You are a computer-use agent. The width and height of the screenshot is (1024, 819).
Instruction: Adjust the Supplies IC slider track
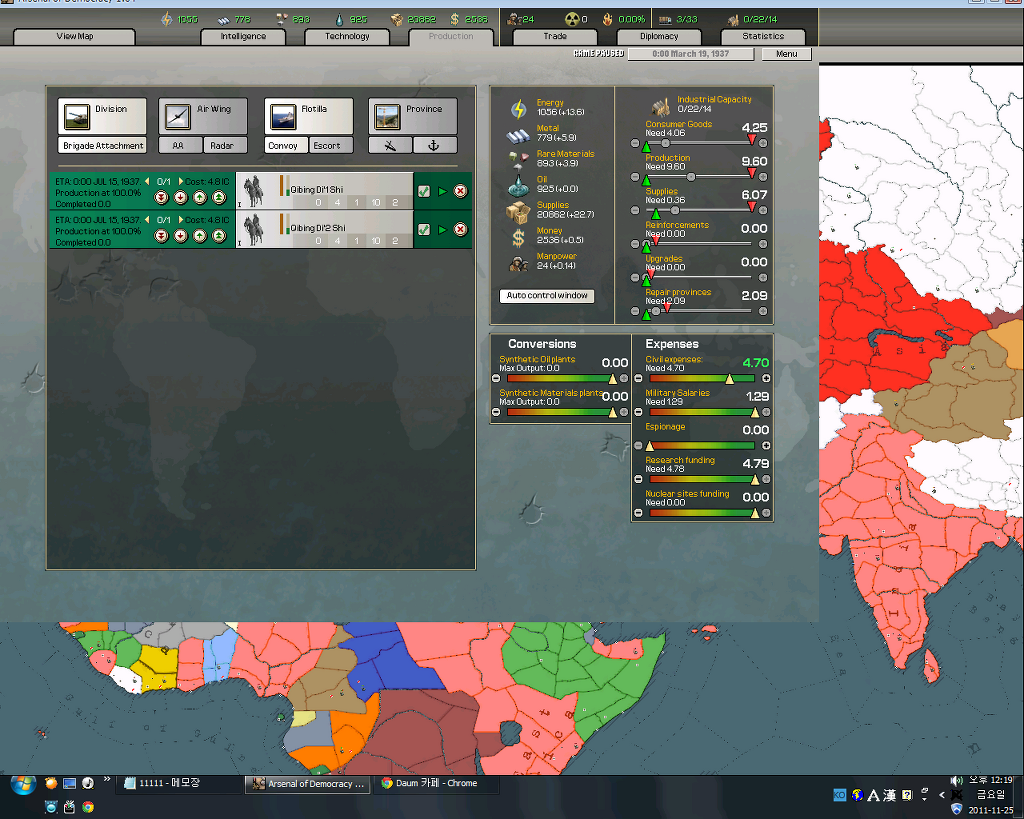pos(699,210)
